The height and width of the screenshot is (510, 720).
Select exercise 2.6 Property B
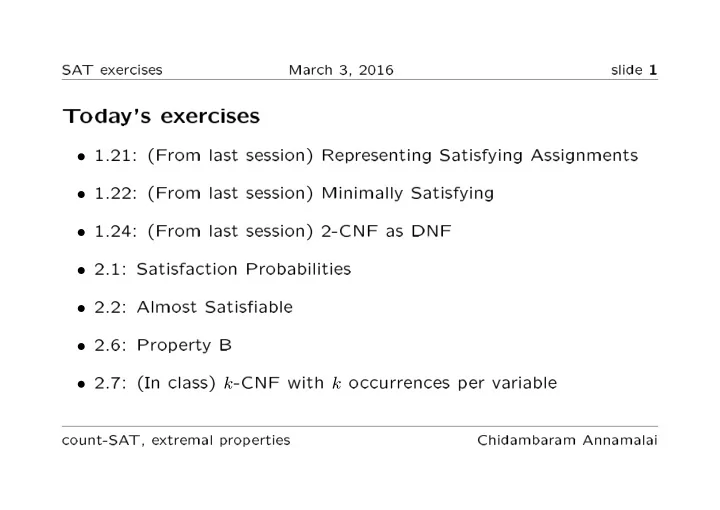163,345
